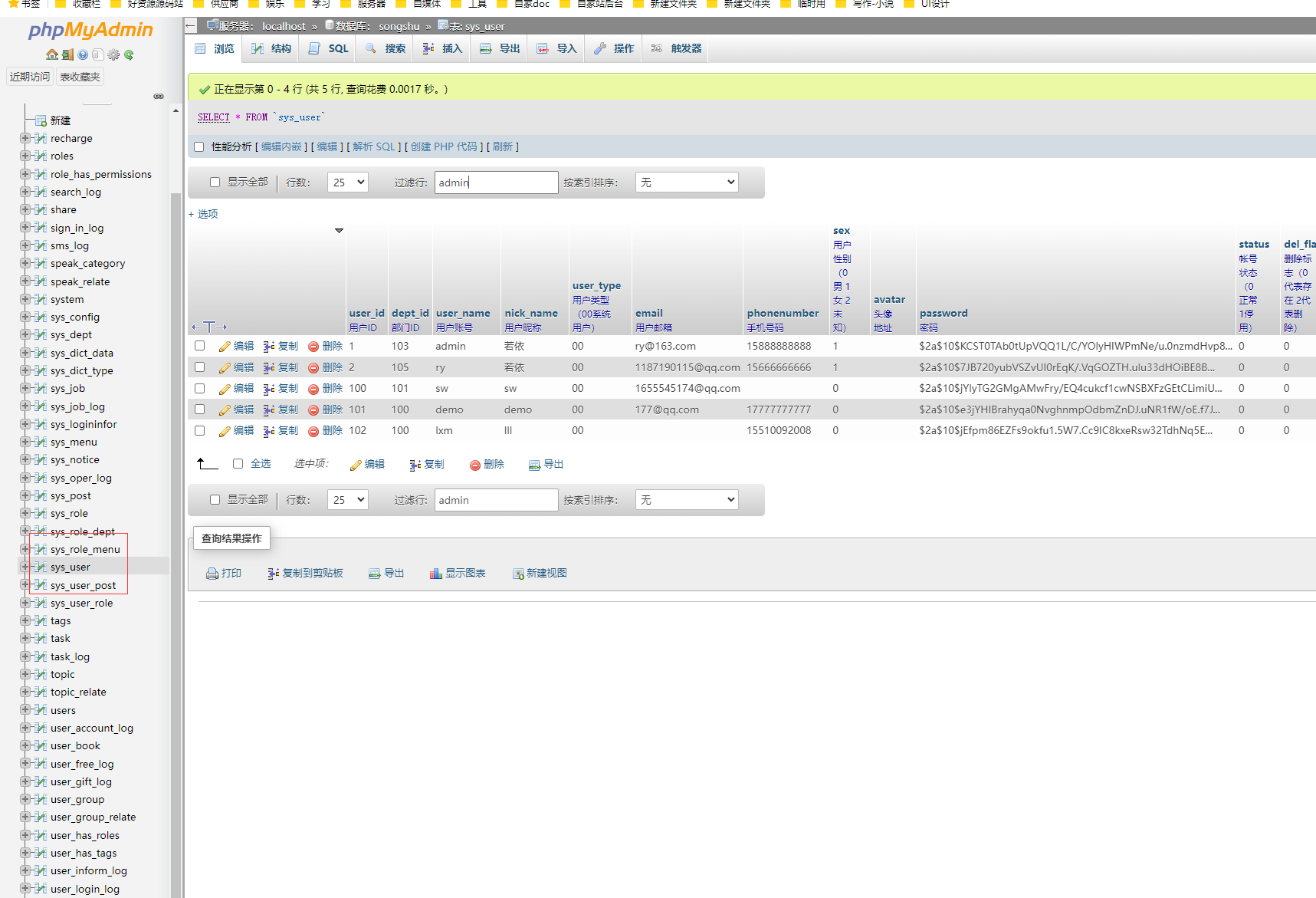Expand the topic table node
1316x898 pixels.
coord(25,674)
